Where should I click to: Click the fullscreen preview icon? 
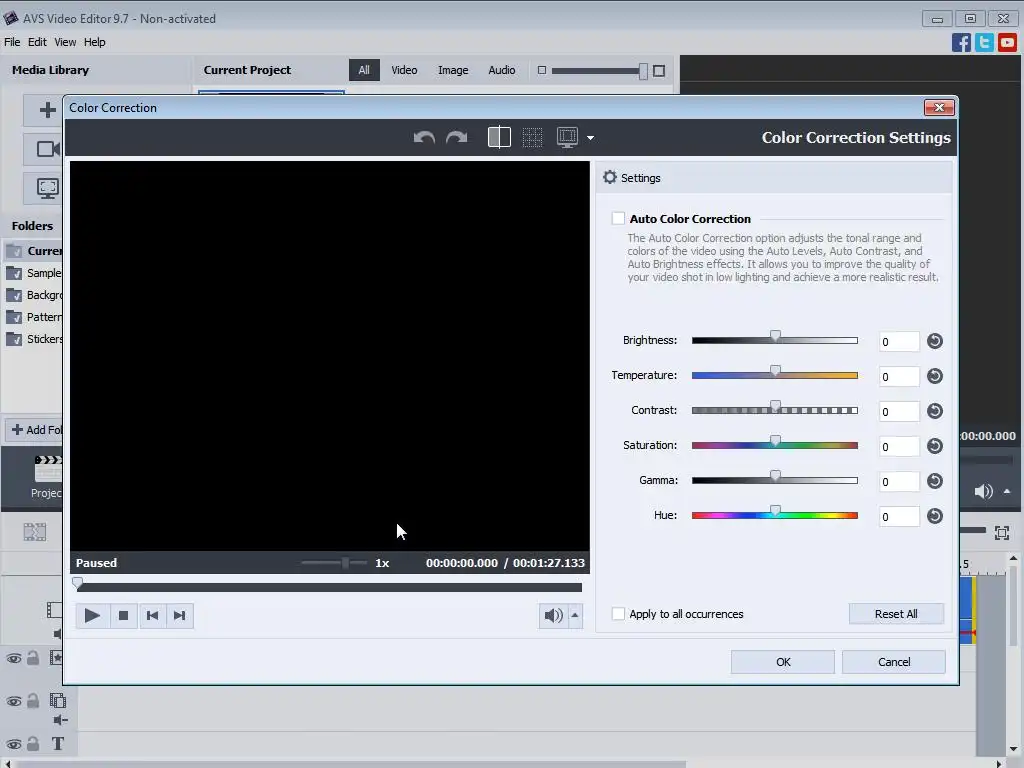tap(1002, 533)
